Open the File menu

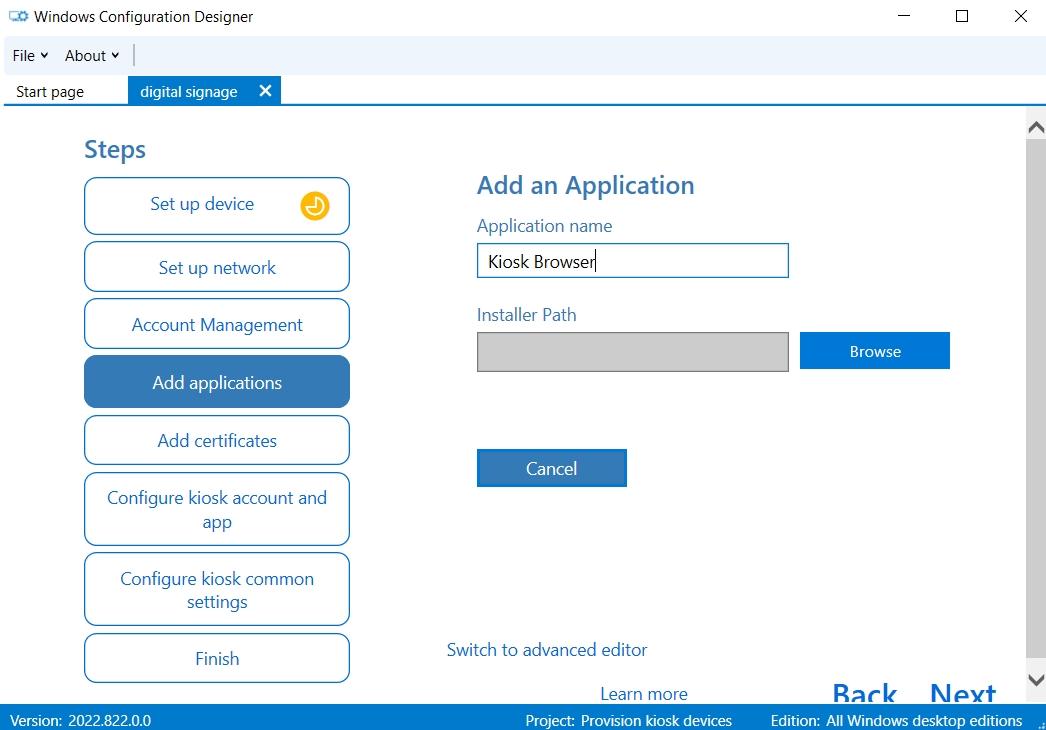(x=29, y=55)
